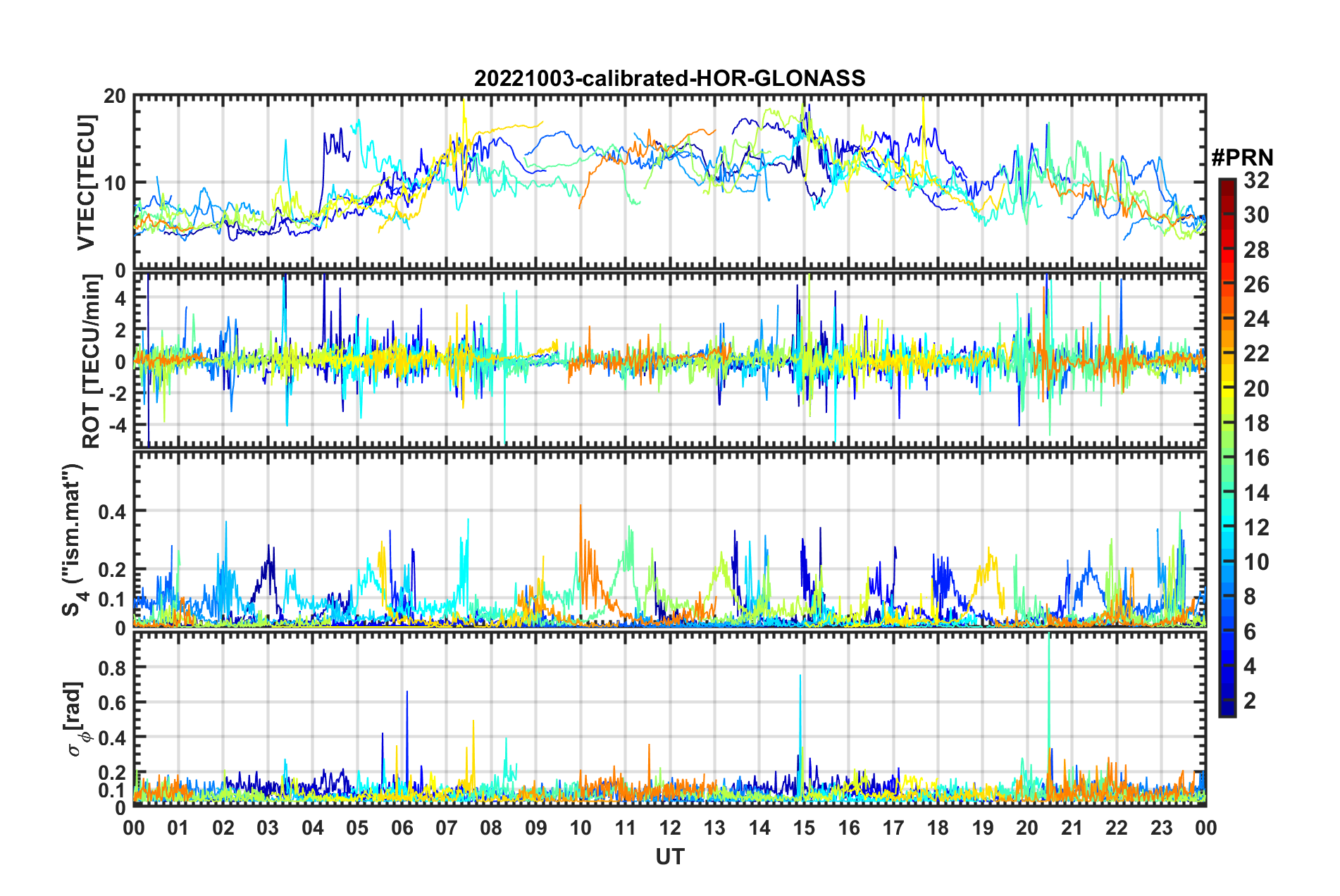Click S4 y-axis tick 0.4
Image resolution: width=1340 pixels, height=896 pixels.
(113, 511)
